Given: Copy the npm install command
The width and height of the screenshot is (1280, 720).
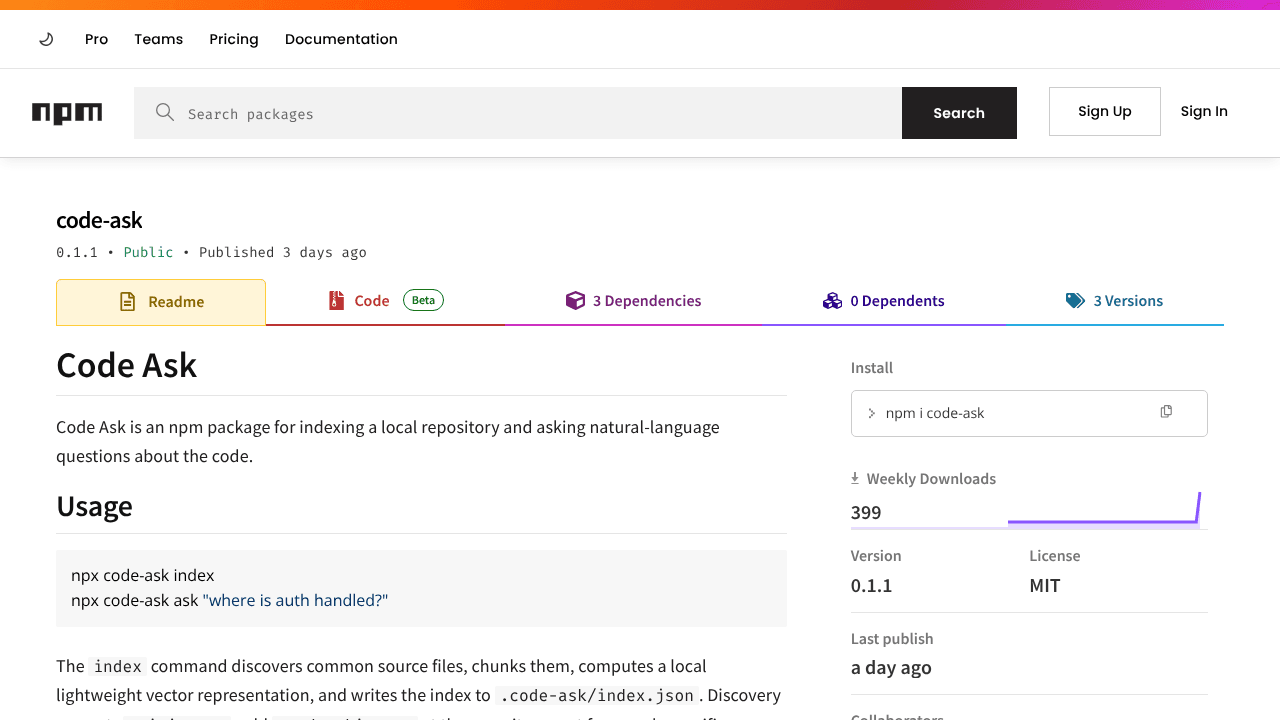Looking at the screenshot, I should click(x=1166, y=412).
